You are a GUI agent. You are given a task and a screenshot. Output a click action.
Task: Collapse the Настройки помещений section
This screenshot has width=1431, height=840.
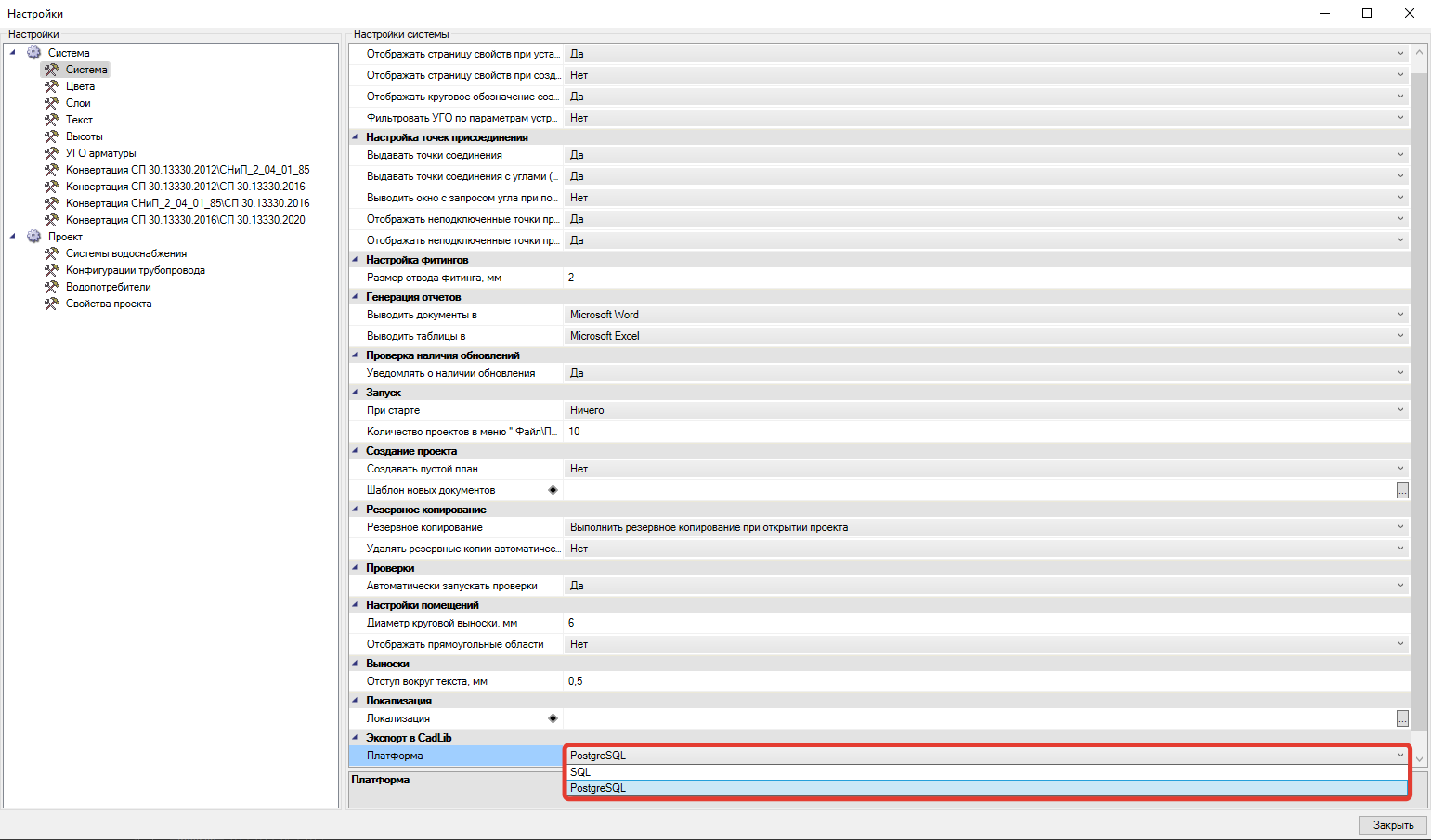[x=356, y=605]
